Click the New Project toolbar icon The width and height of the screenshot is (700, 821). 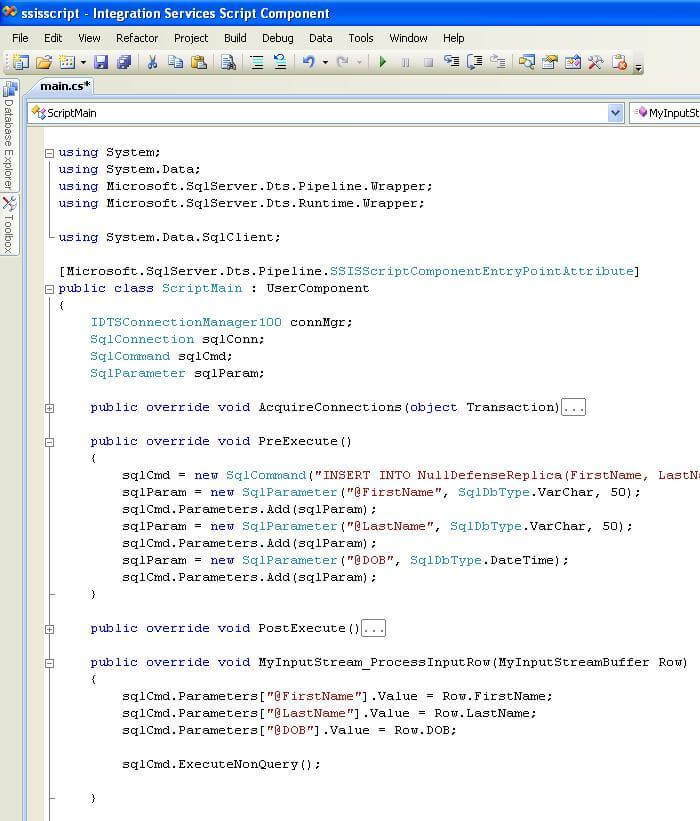click(x=20, y=62)
